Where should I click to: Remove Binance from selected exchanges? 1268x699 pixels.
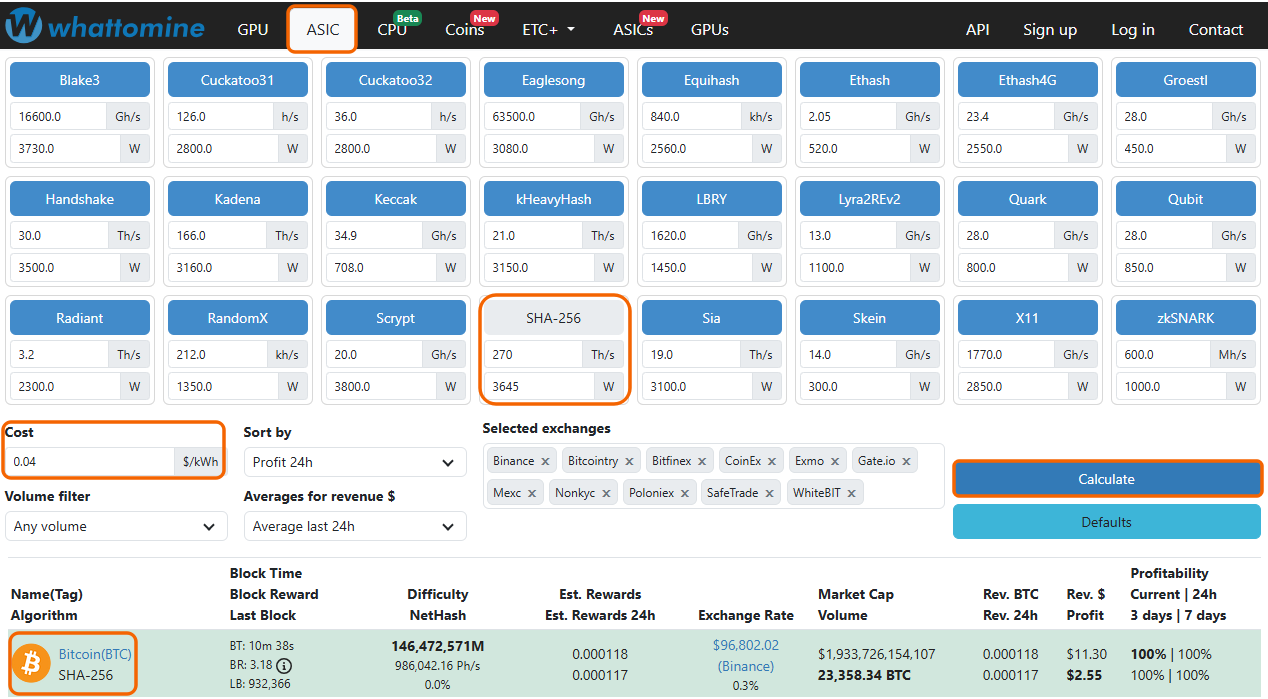545,461
